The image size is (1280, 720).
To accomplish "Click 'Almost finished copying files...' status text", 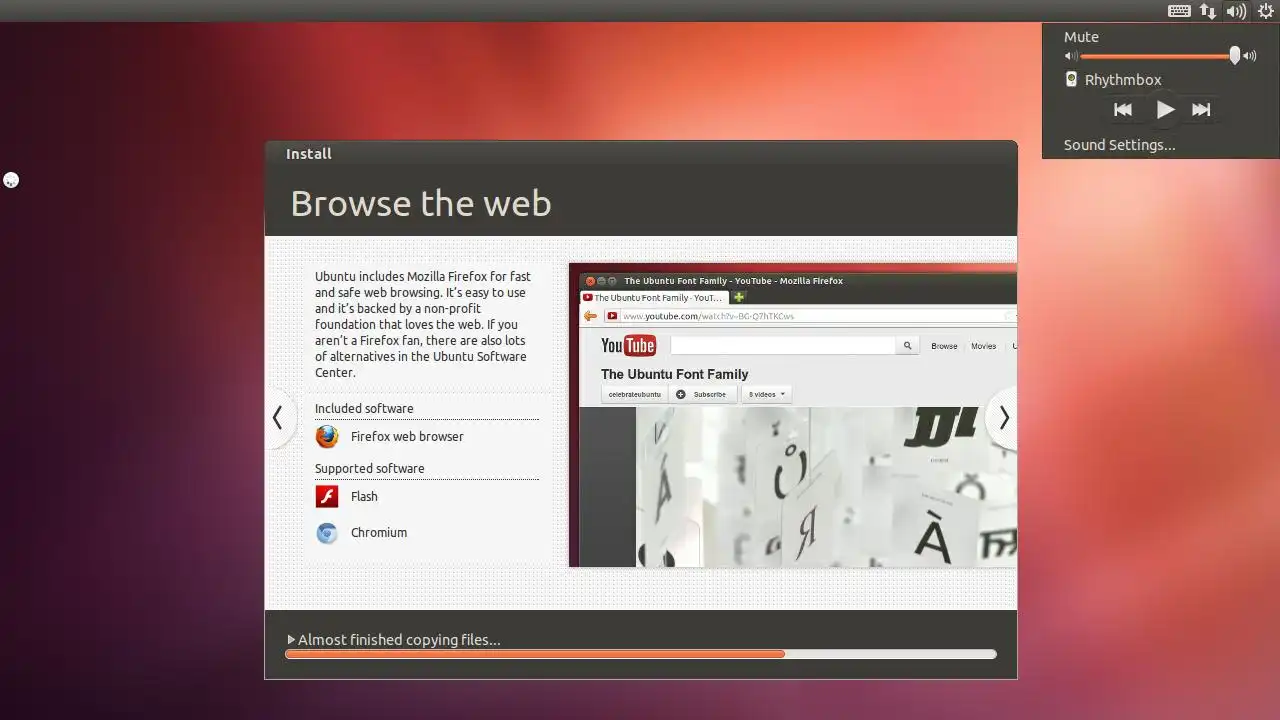I will click(399, 640).
